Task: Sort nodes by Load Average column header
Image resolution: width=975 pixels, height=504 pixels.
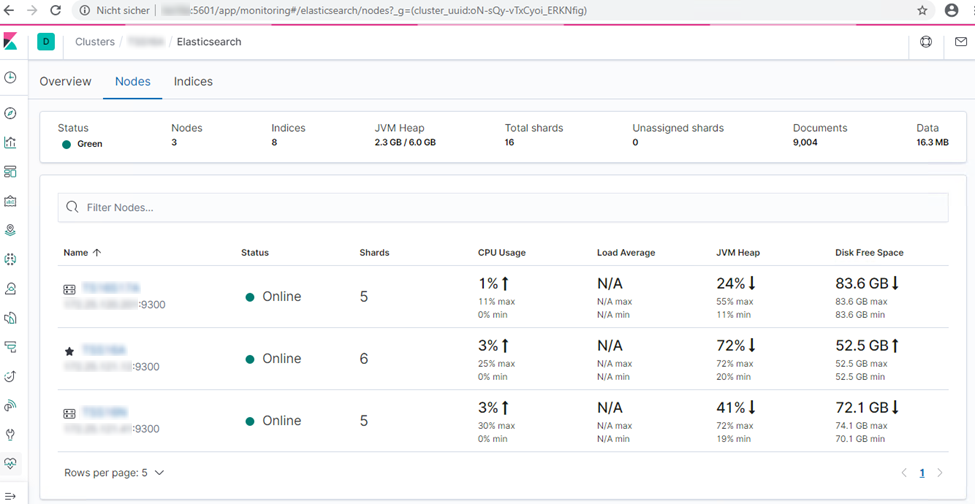Action: coord(626,253)
